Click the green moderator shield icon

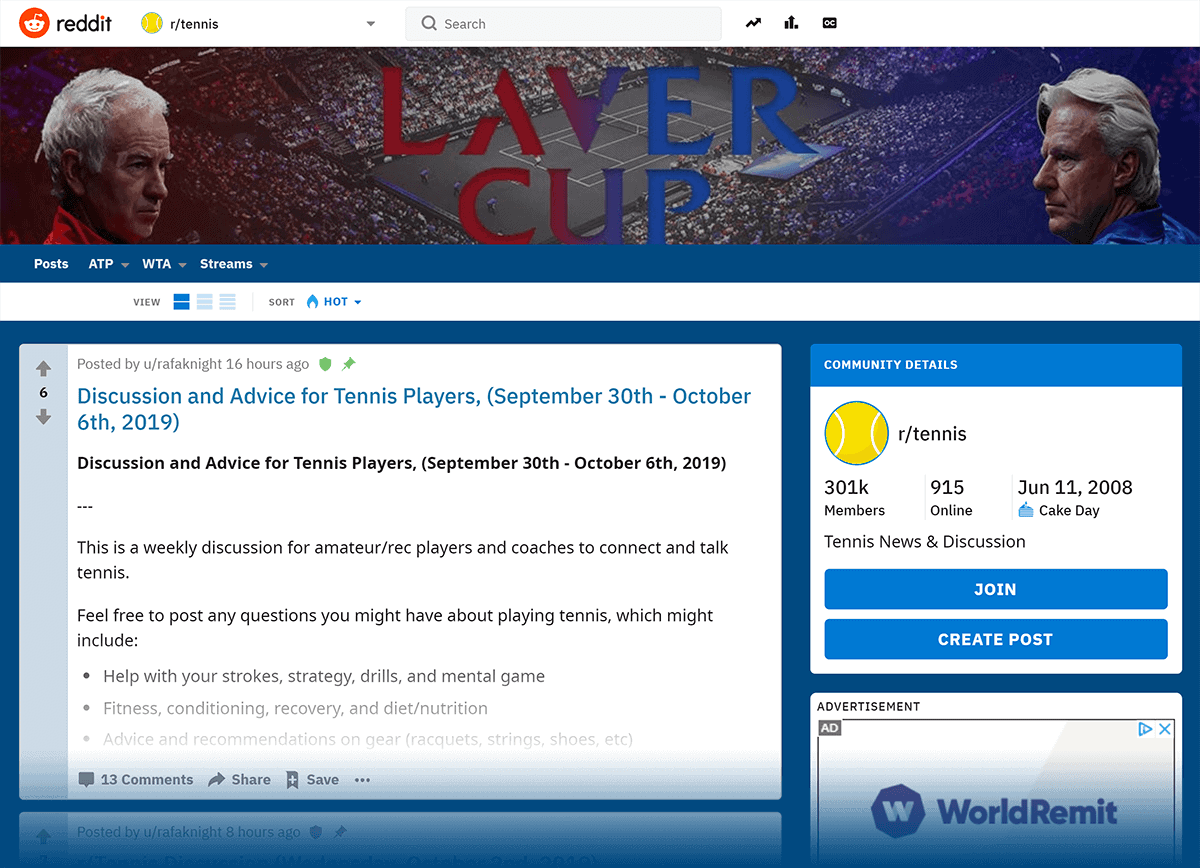(325, 364)
